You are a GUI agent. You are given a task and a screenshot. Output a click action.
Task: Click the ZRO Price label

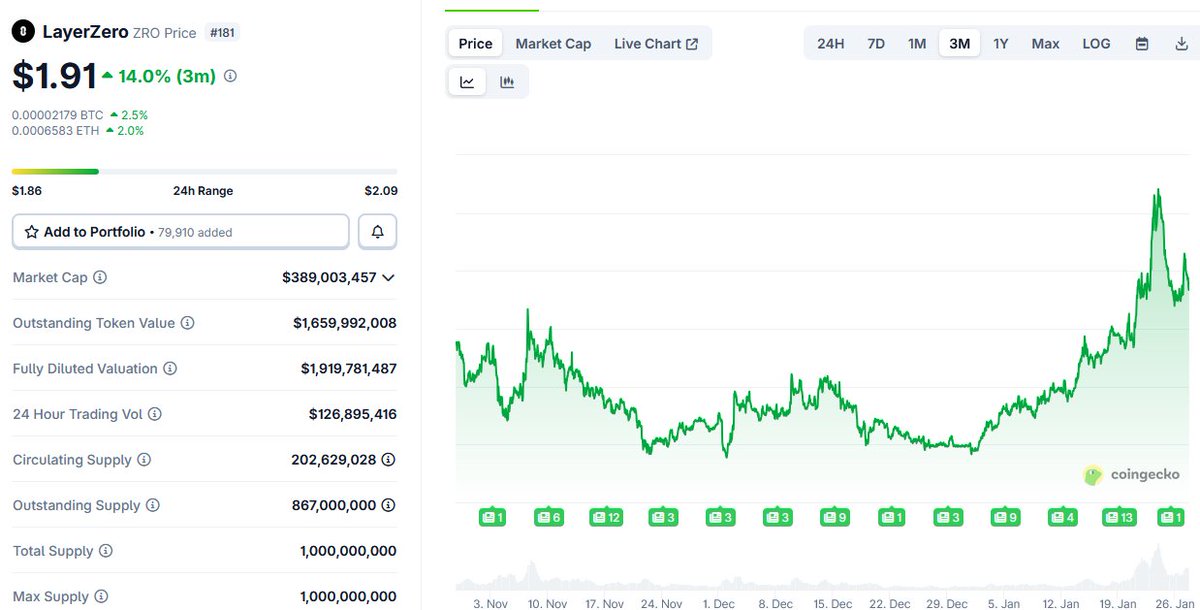165,32
